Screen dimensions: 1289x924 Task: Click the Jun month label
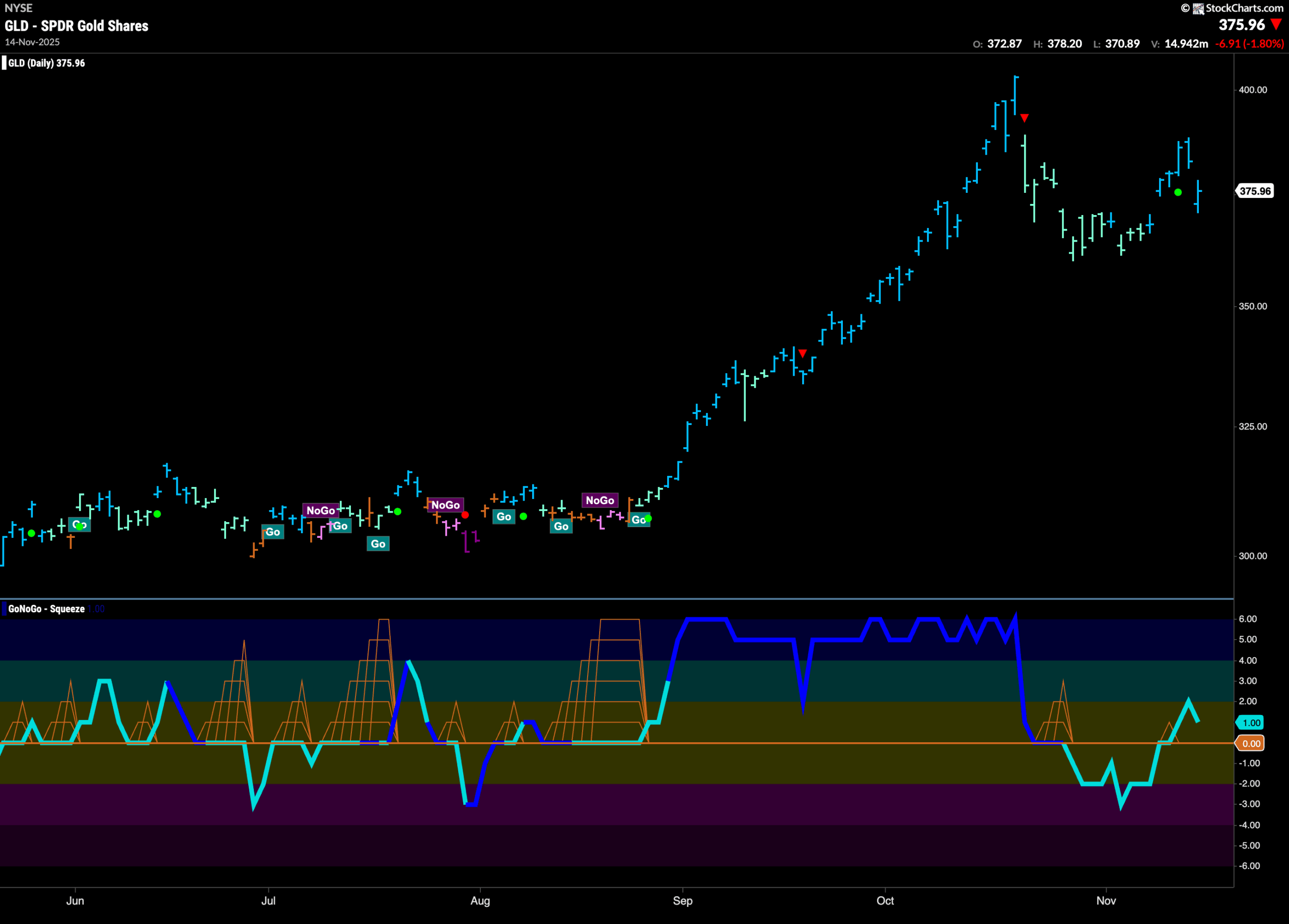(x=75, y=901)
